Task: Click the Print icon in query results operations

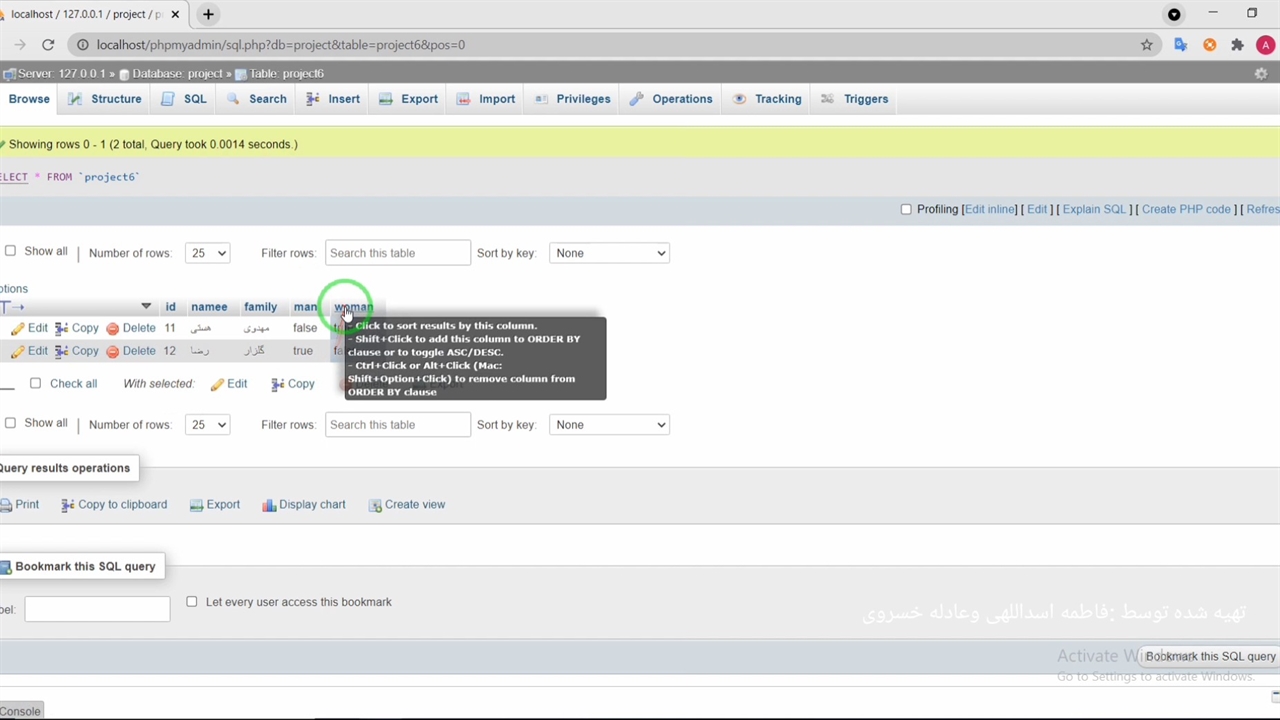Action: coord(6,505)
